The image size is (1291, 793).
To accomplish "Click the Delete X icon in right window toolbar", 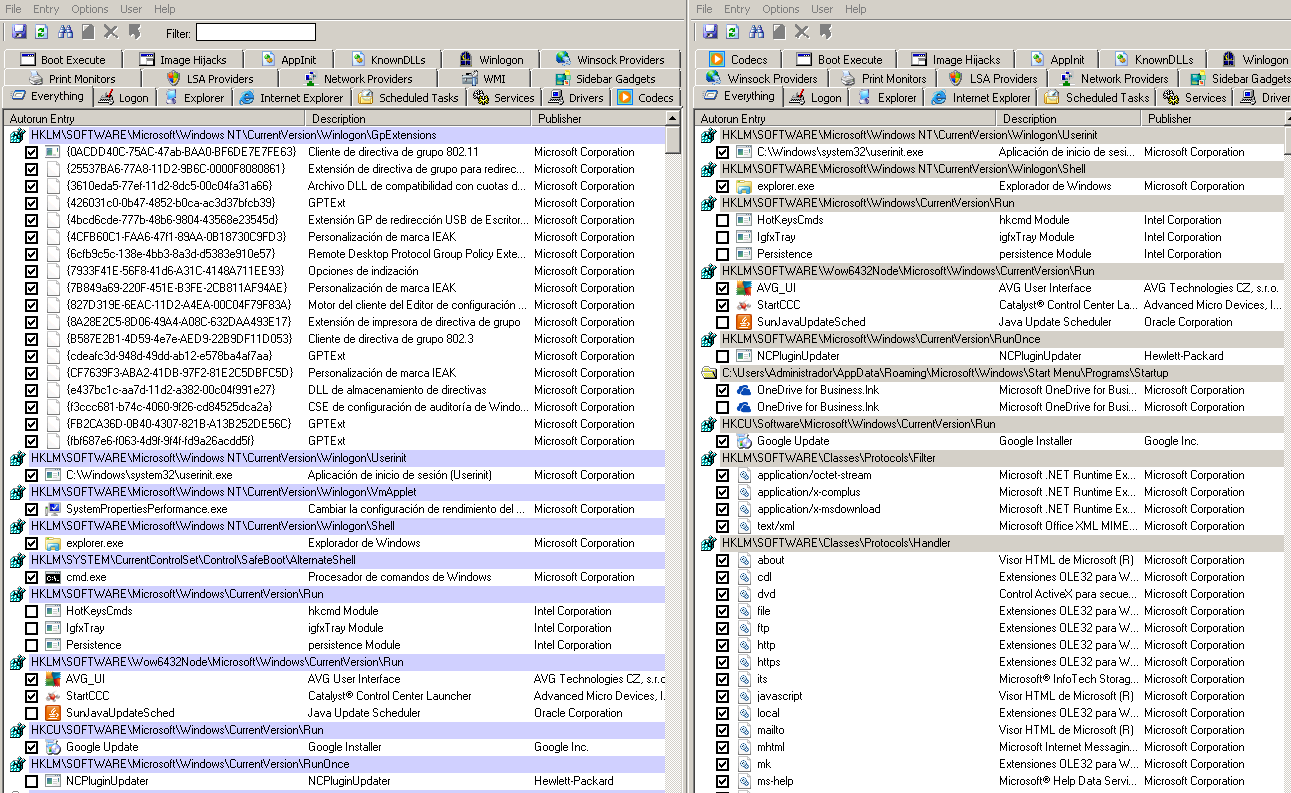I will [x=802, y=33].
